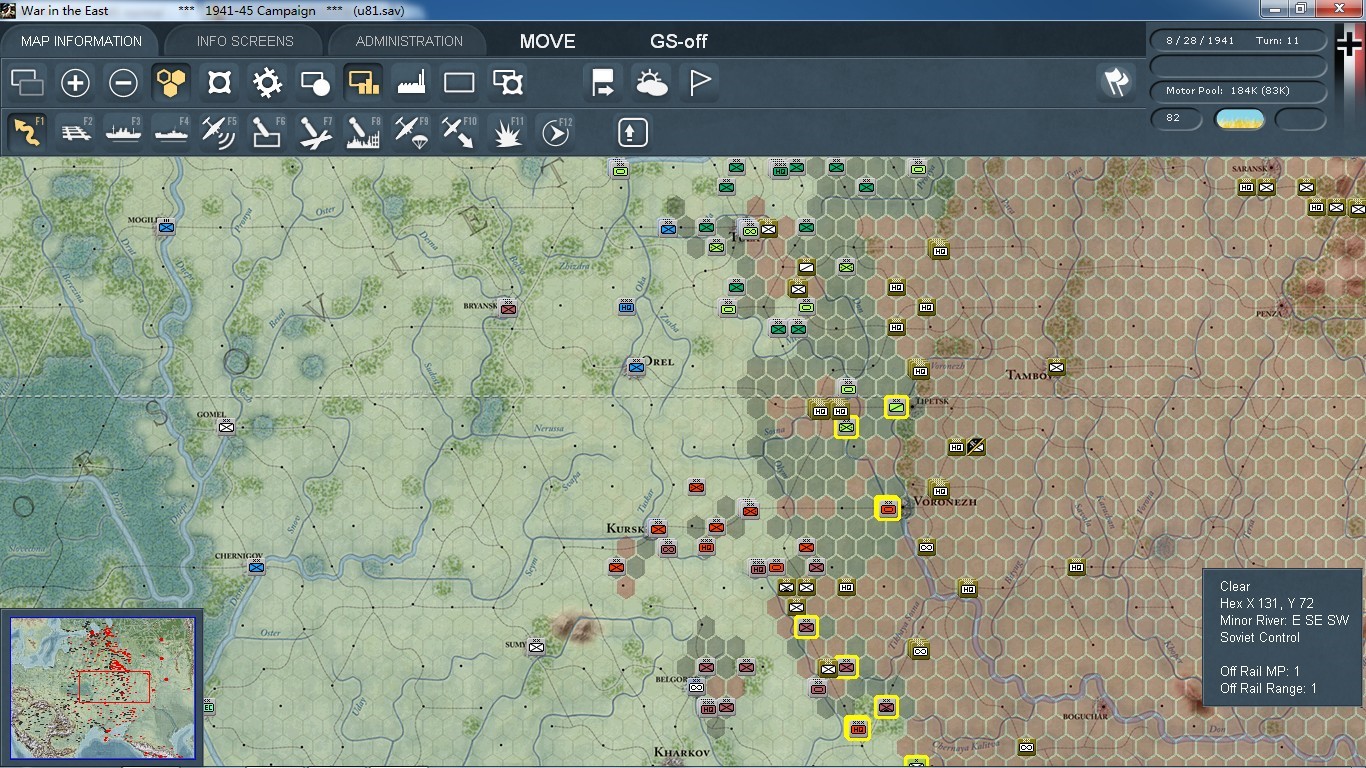Click the Soviet Control text in hex popup
1366x768 pixels.
[1260, 637]
